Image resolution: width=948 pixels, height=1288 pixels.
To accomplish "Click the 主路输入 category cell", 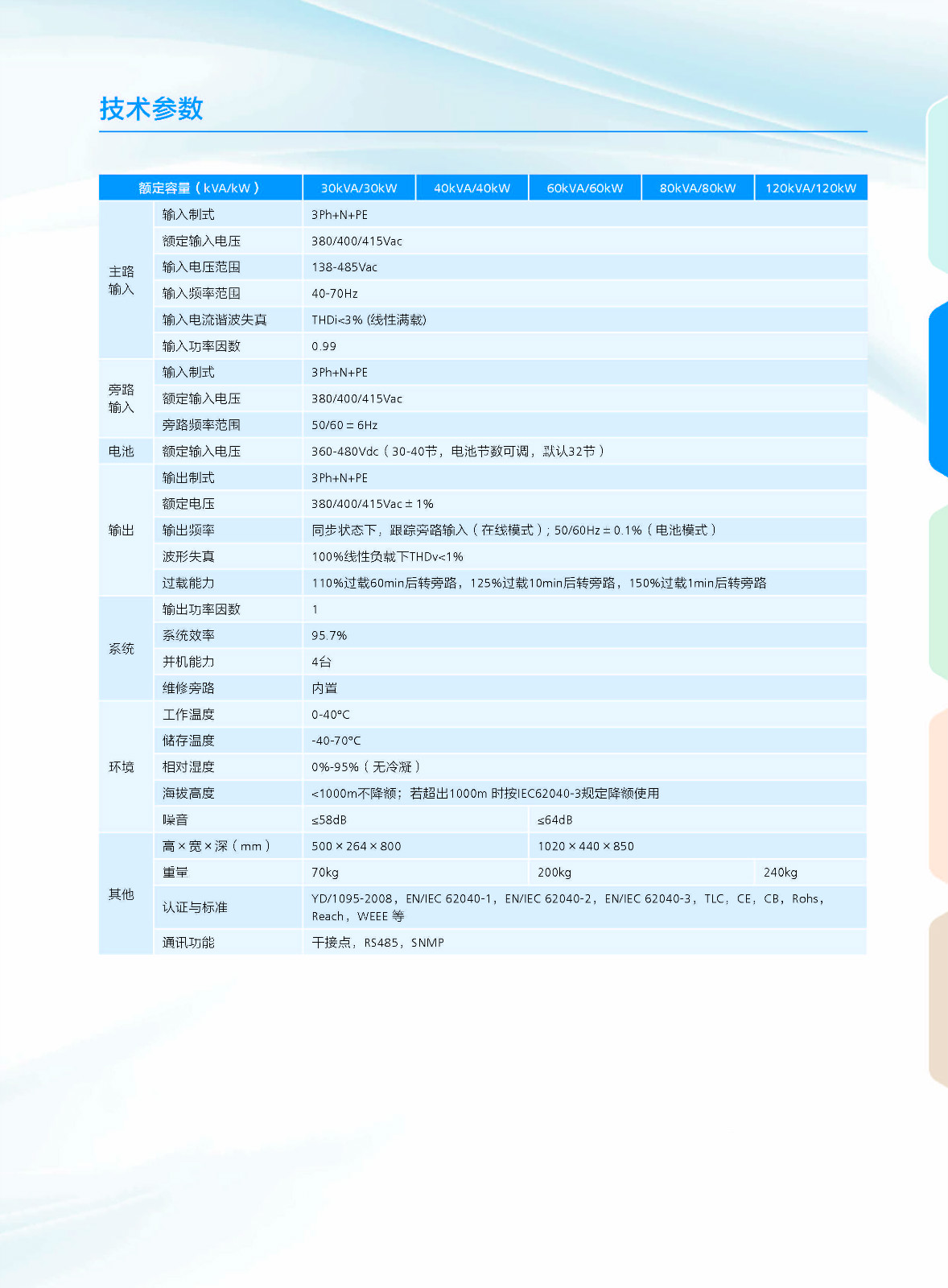I will pos(122,280).
